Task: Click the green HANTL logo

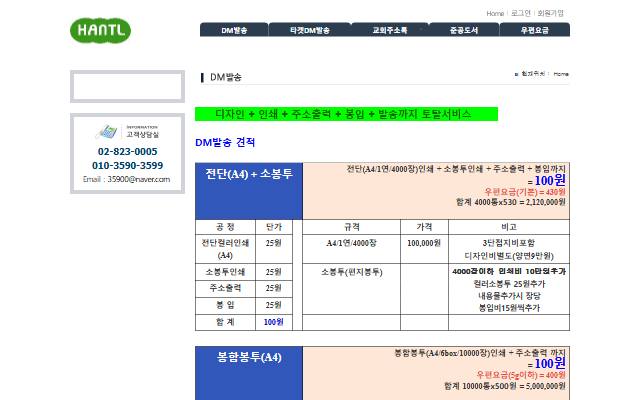Action: pyautogui.click(x=100, y=30)
